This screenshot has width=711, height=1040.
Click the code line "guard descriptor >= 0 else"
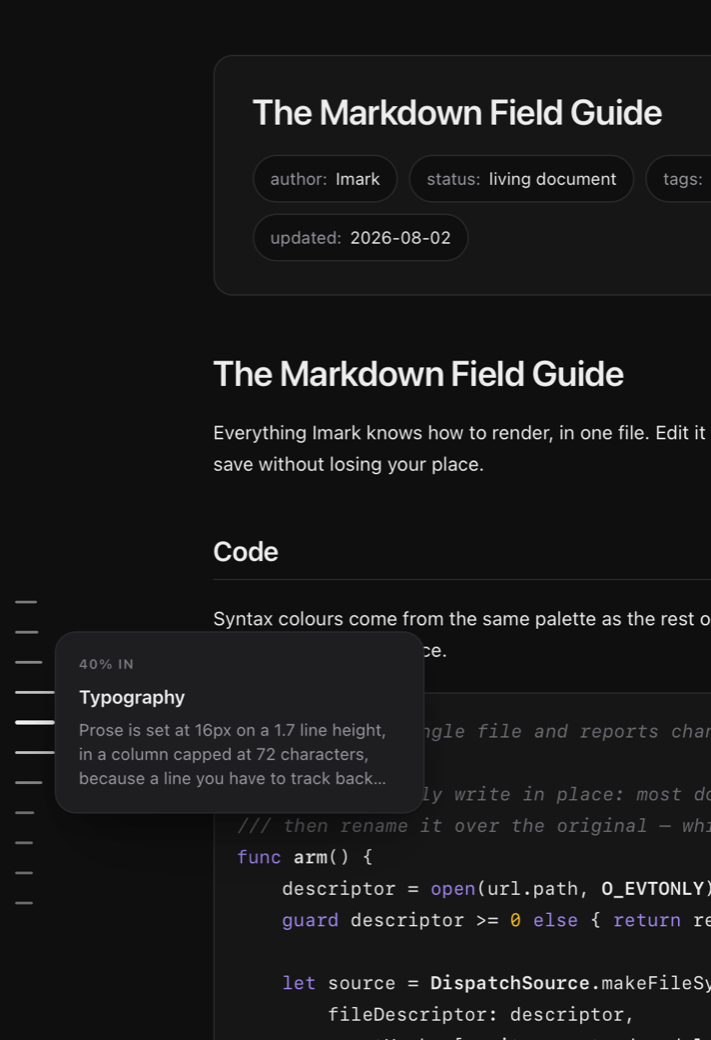pyautogui.click(x=496, y=920)
